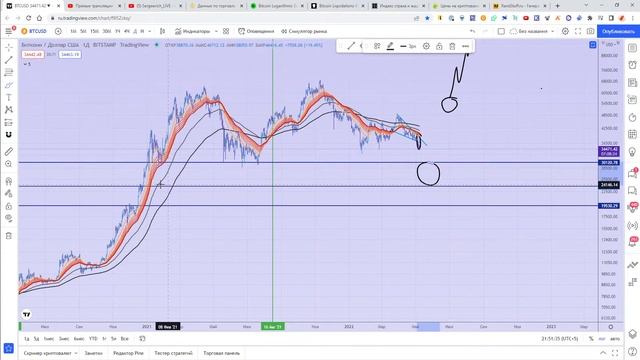The image size is (640, 360).
Task: Toggle авто auto scale mode
Action: click(615, 339)
